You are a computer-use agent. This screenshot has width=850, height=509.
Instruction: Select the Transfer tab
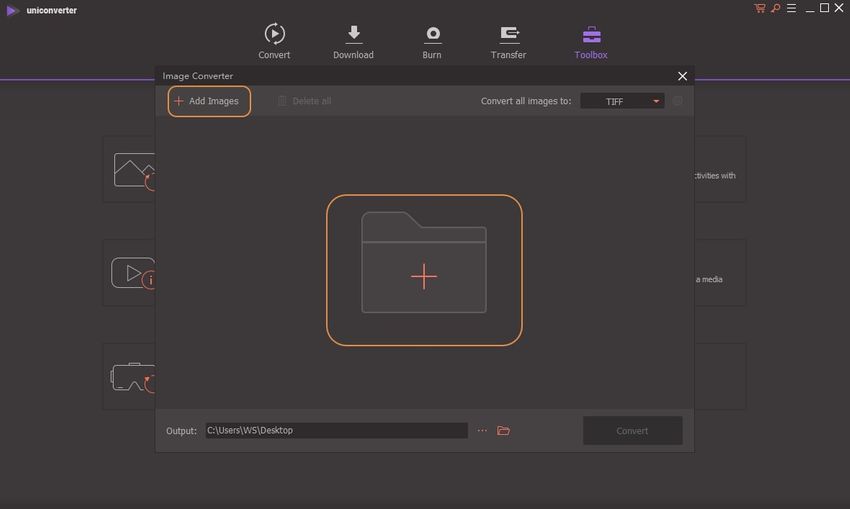(x=508, y=41)
